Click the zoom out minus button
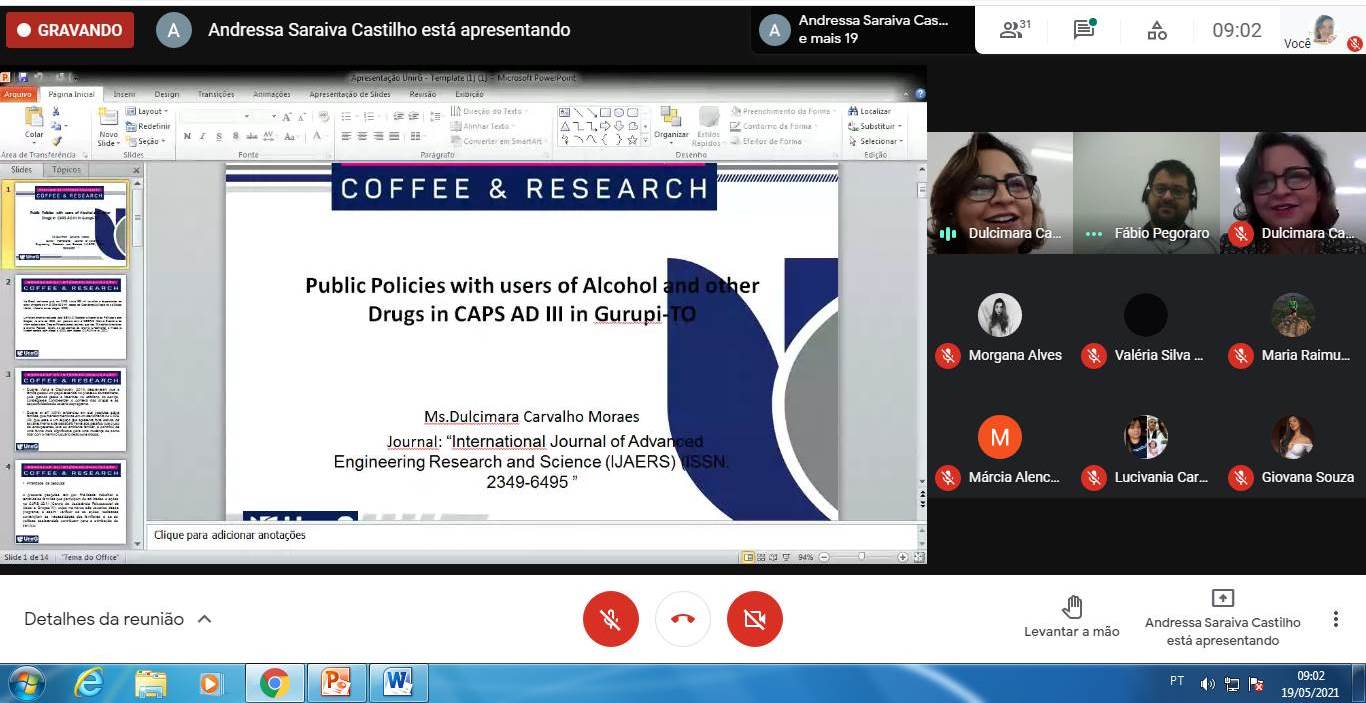 click(825, 557)
